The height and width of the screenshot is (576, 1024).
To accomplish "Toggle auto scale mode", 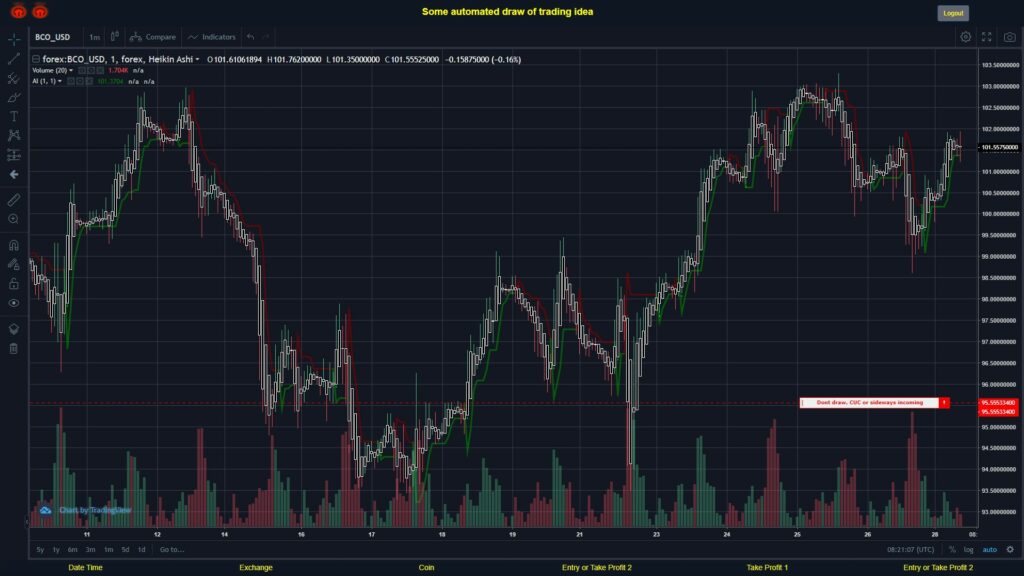I will tap(990, 550).
